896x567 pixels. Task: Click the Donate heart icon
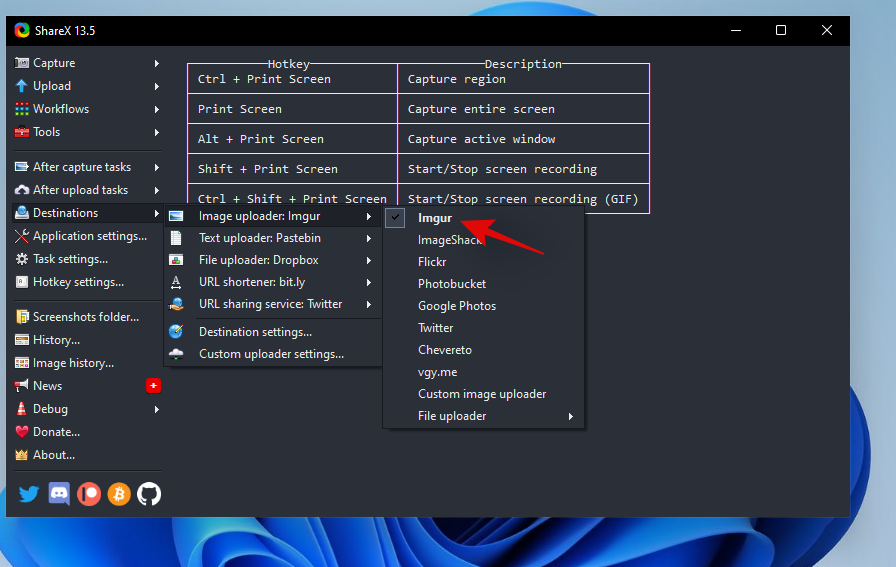pos(22,432)
